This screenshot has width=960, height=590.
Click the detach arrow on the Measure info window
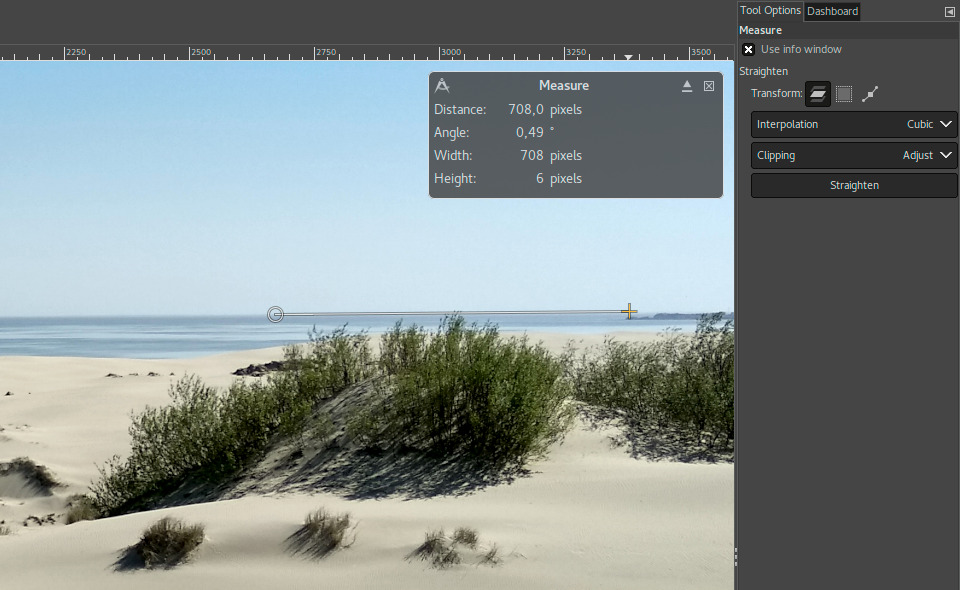[x=687, y=86]
